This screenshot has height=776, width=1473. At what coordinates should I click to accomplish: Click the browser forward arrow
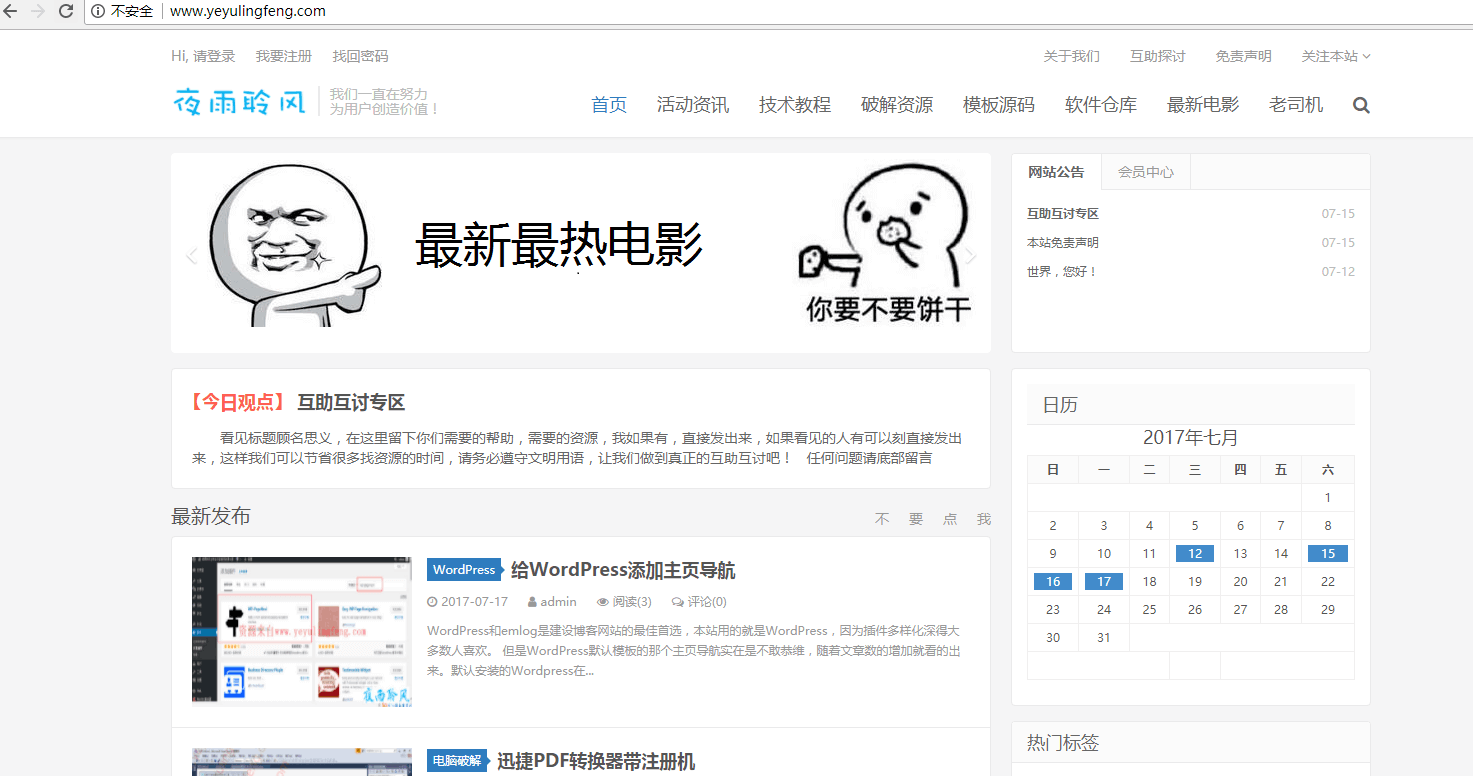[x=38, y=11]
